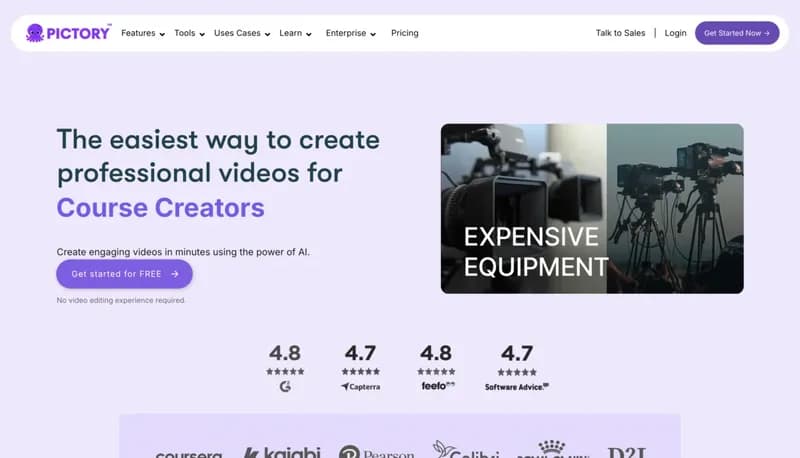Click the star rating above Software Advice
The width and height of the screenshot is (800, 458).
click(x=517, y=372)
